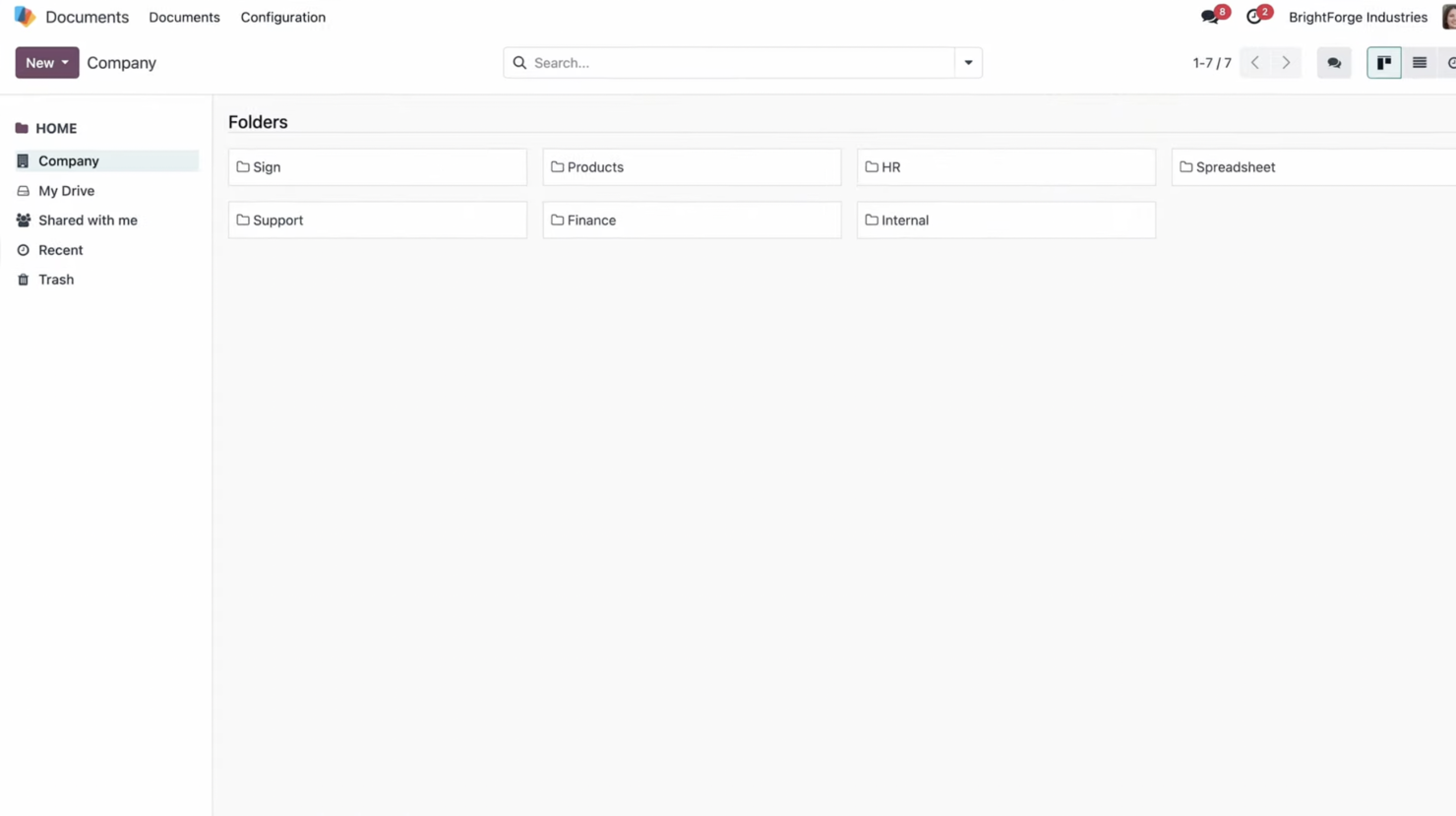The image size is (1456, 816).
Task: Select the Recent filter in the sidebar
Action: click(x=60, y=249)
